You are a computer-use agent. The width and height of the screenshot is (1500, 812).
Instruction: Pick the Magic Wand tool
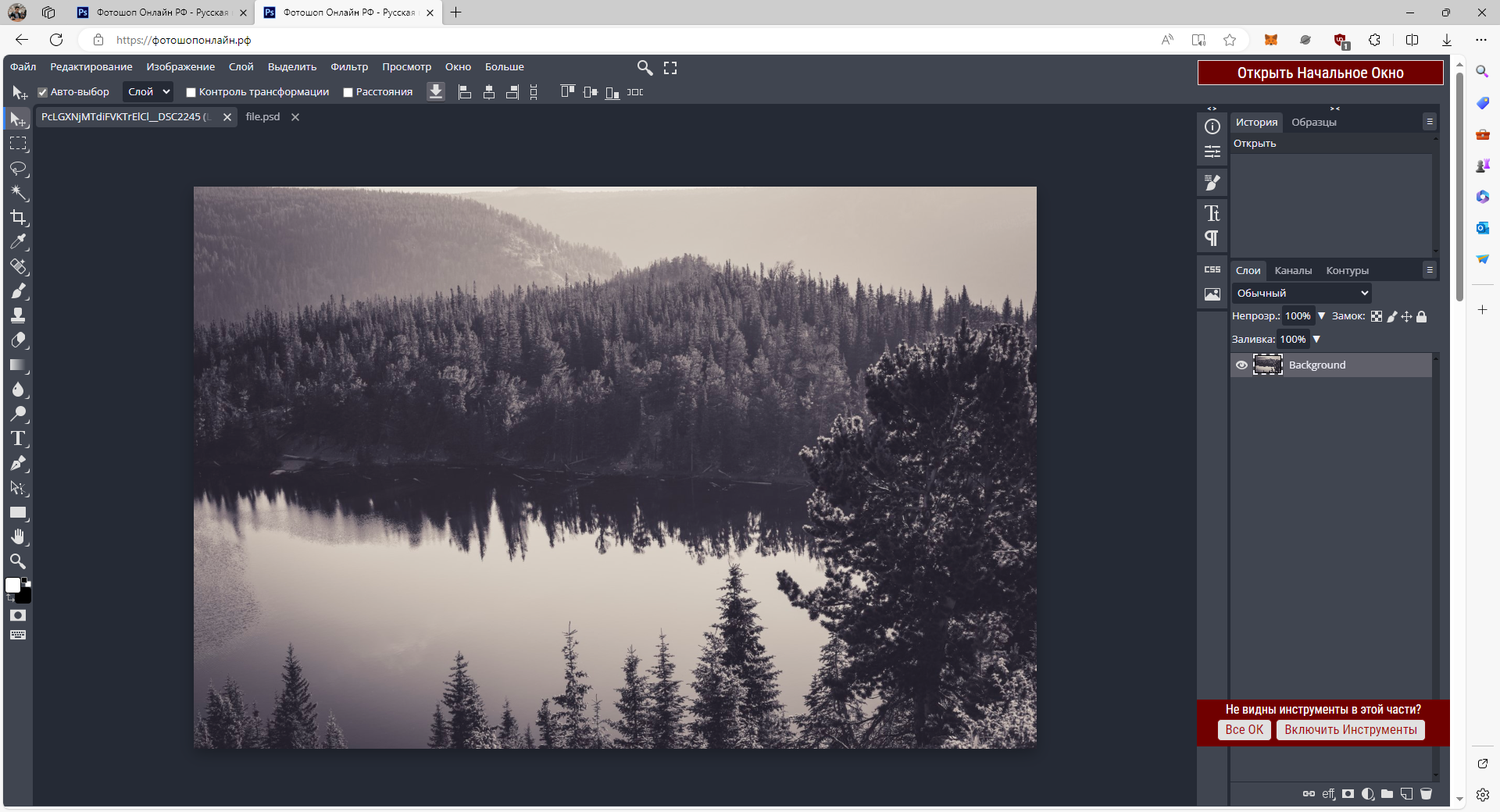19,193
